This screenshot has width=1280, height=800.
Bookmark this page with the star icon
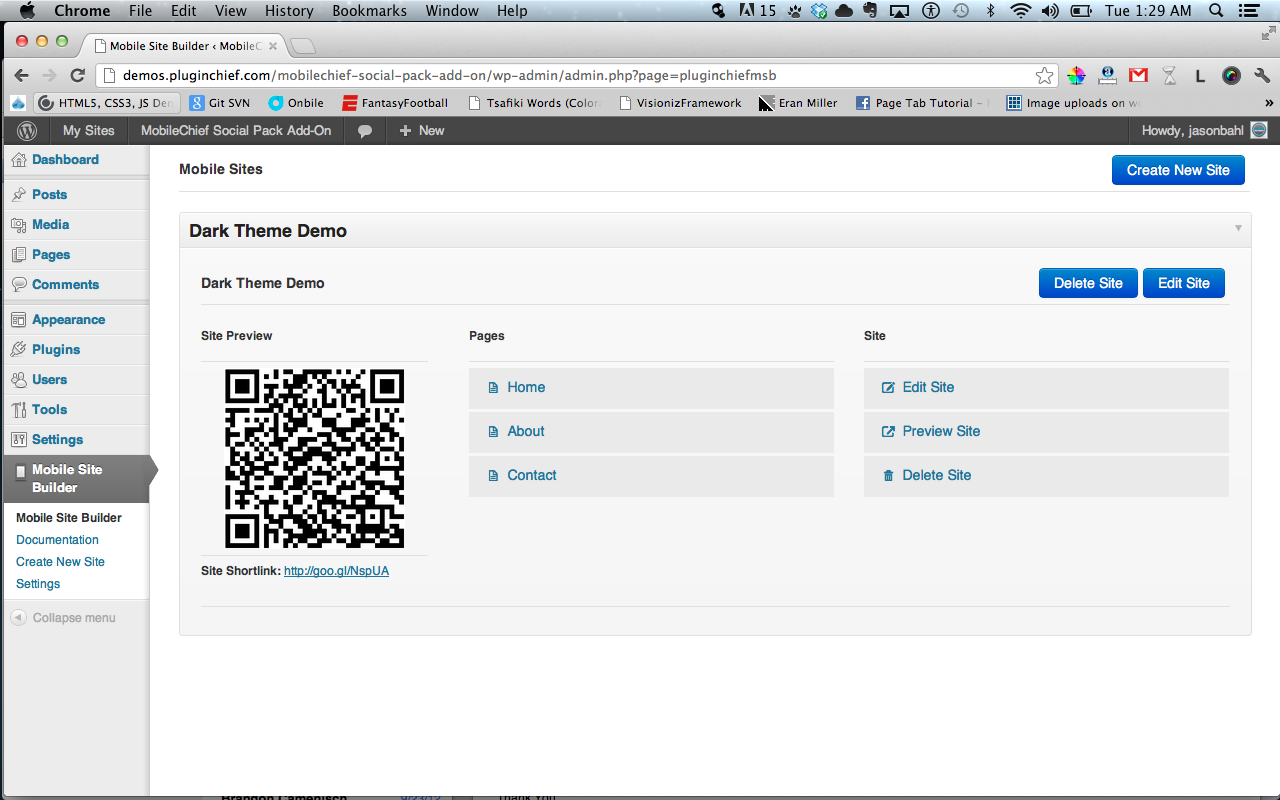1044,75
